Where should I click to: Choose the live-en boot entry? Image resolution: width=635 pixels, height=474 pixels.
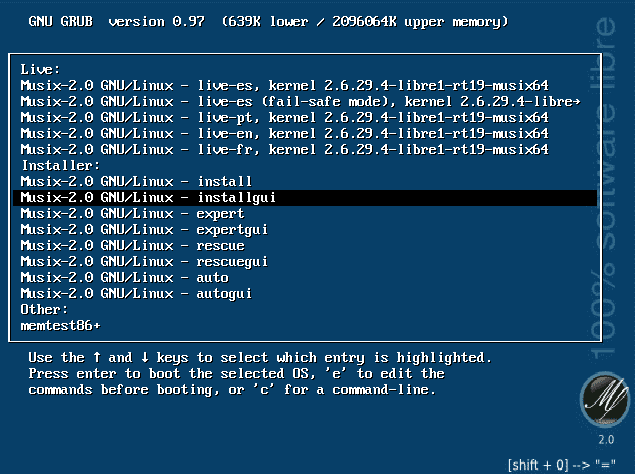(x=284, y=134)
